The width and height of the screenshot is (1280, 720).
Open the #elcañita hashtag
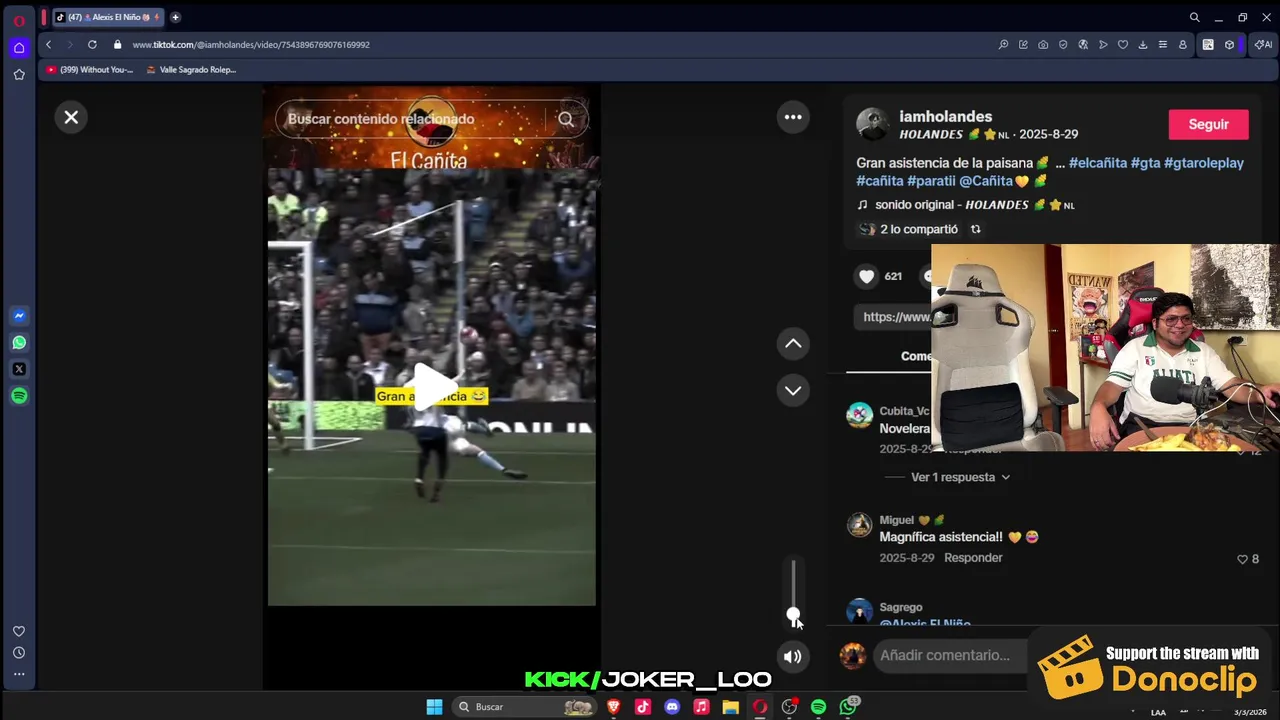tap(1098, 163)
